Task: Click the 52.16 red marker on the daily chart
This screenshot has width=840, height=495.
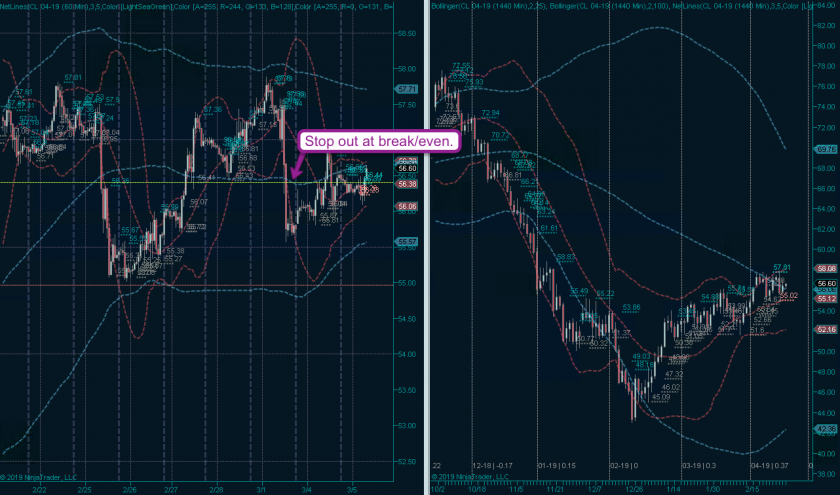Action: (826, 329)
